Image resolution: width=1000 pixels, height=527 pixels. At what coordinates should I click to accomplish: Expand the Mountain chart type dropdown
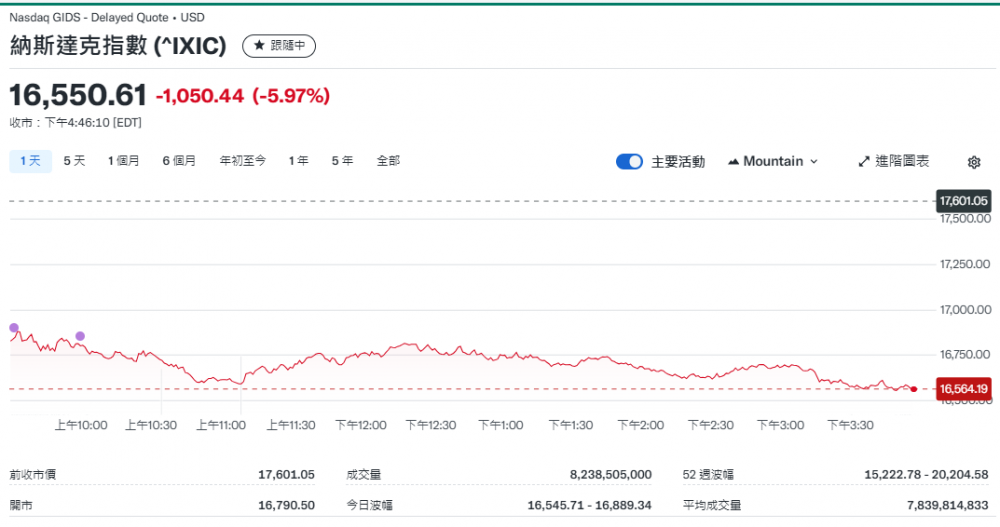(813, 162)
